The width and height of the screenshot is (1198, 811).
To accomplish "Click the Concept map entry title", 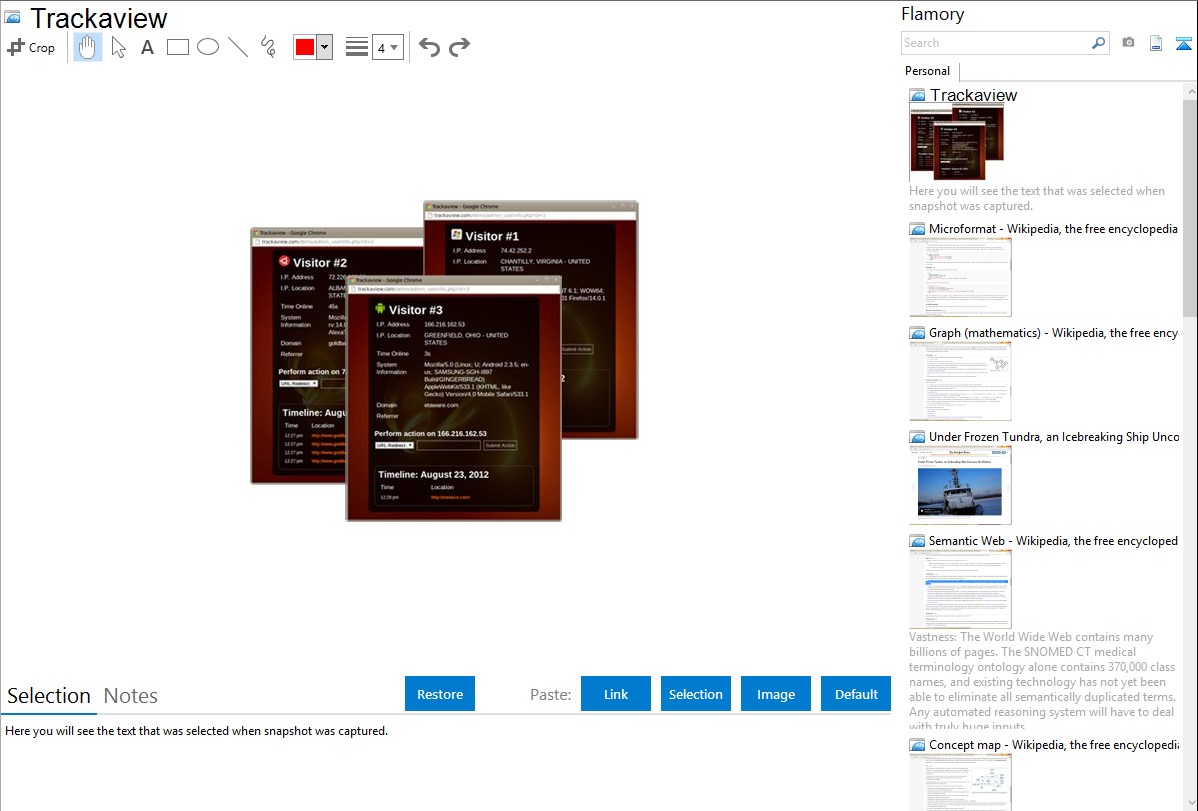I will pos(1054,744).
